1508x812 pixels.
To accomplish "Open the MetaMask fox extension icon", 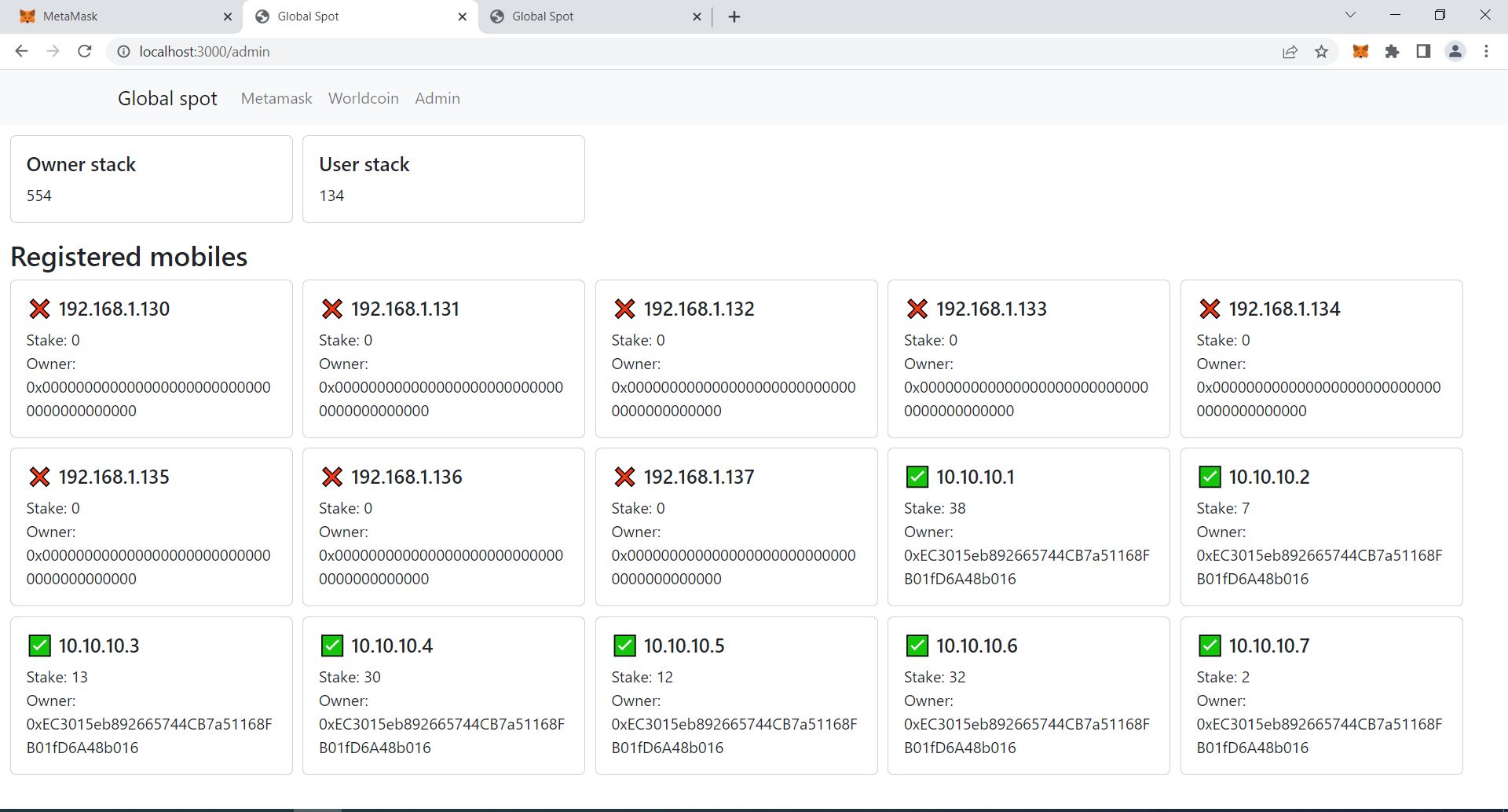I will click(x=1360, y=51).
